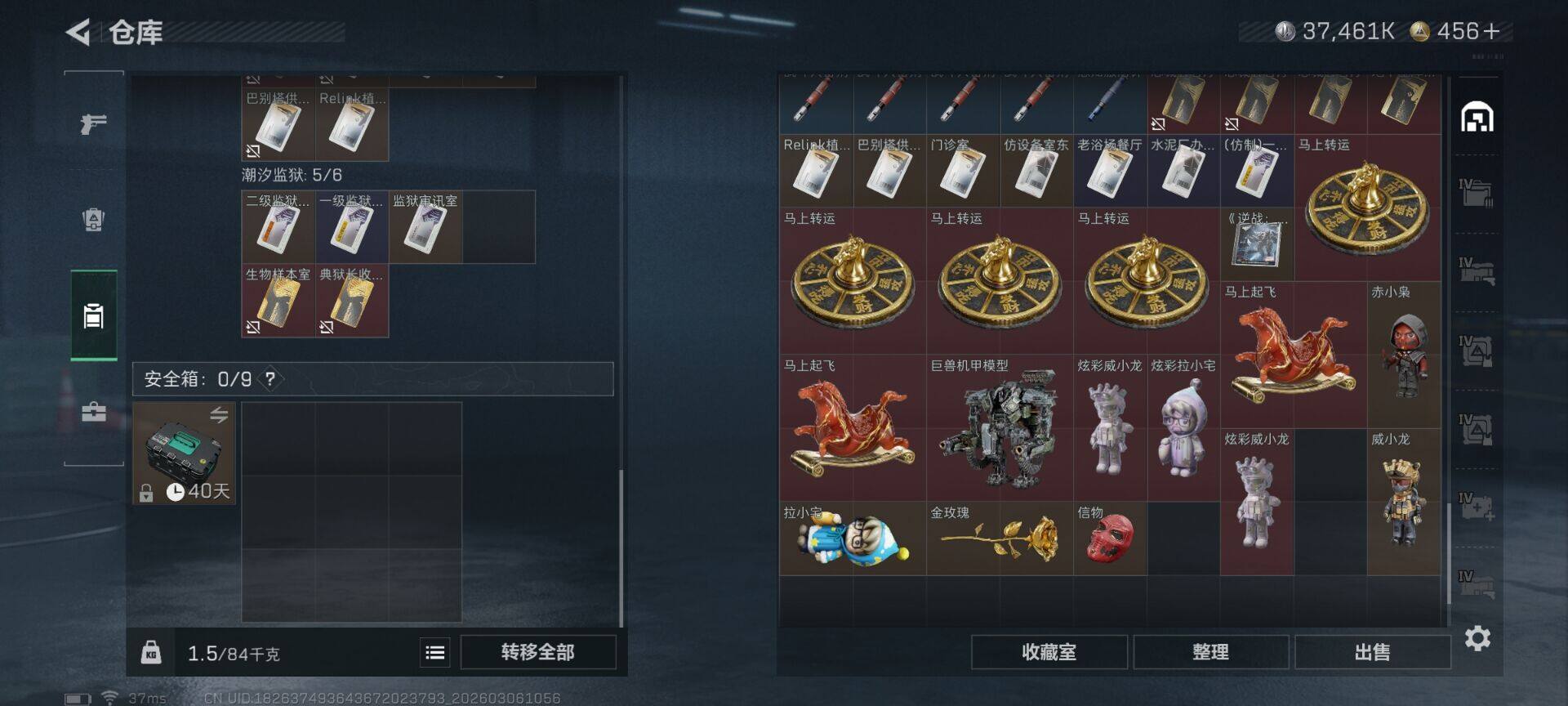Viewport: 1568px width, 706px height.
Task: Select the 金玫瑰 golden rose item
Action: pyautogui.click(x=1000, y=538)
